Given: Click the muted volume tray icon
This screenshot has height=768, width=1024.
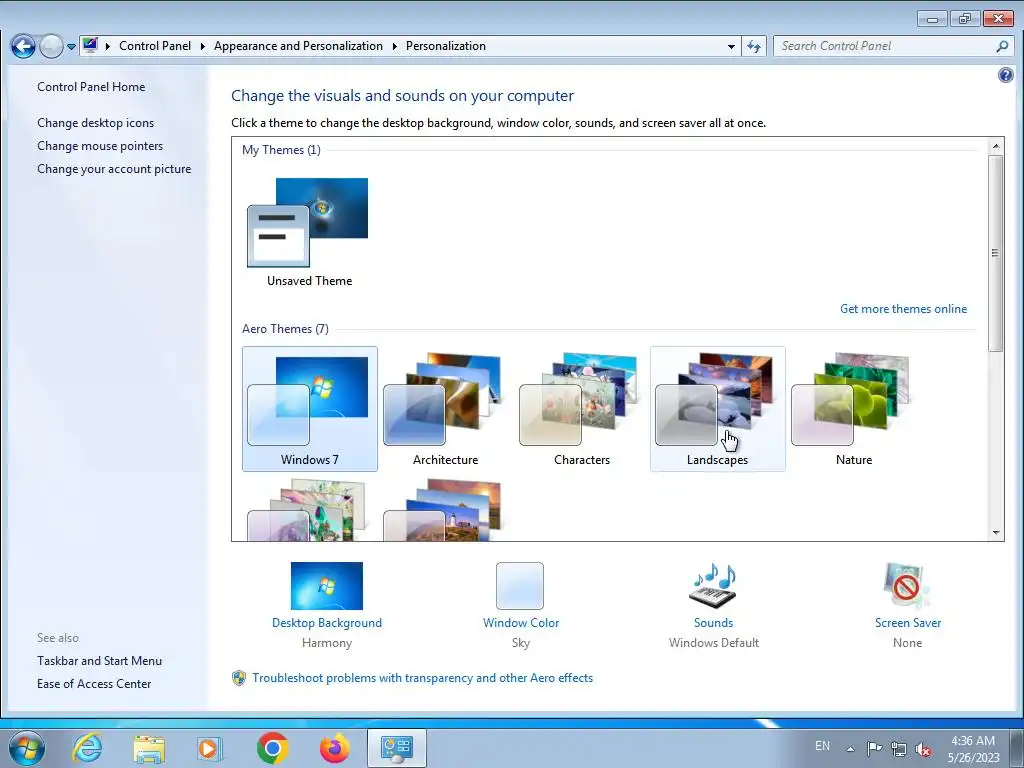Looking at the screenshot, I should (x=923, y=749).
